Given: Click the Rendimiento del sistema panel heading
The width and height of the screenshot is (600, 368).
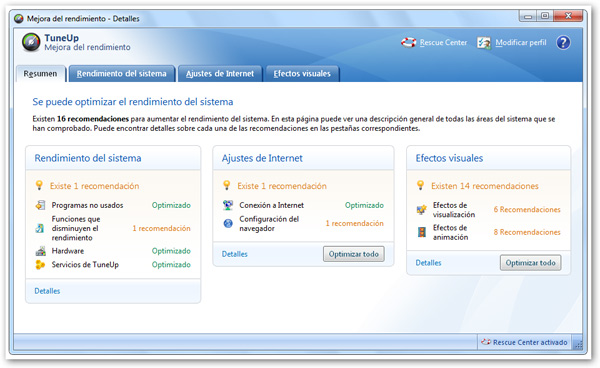Looking at the screenshot, I should (88, 158).
